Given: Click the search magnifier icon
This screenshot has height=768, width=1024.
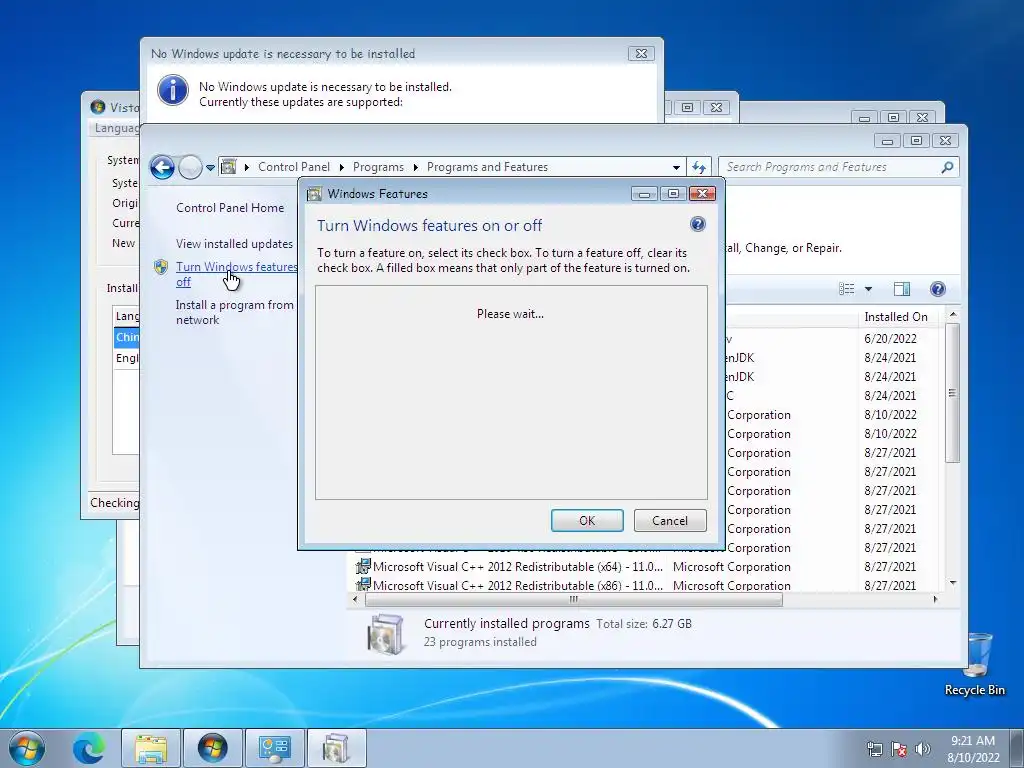Looking at the screenshot, I should (947, 167).
